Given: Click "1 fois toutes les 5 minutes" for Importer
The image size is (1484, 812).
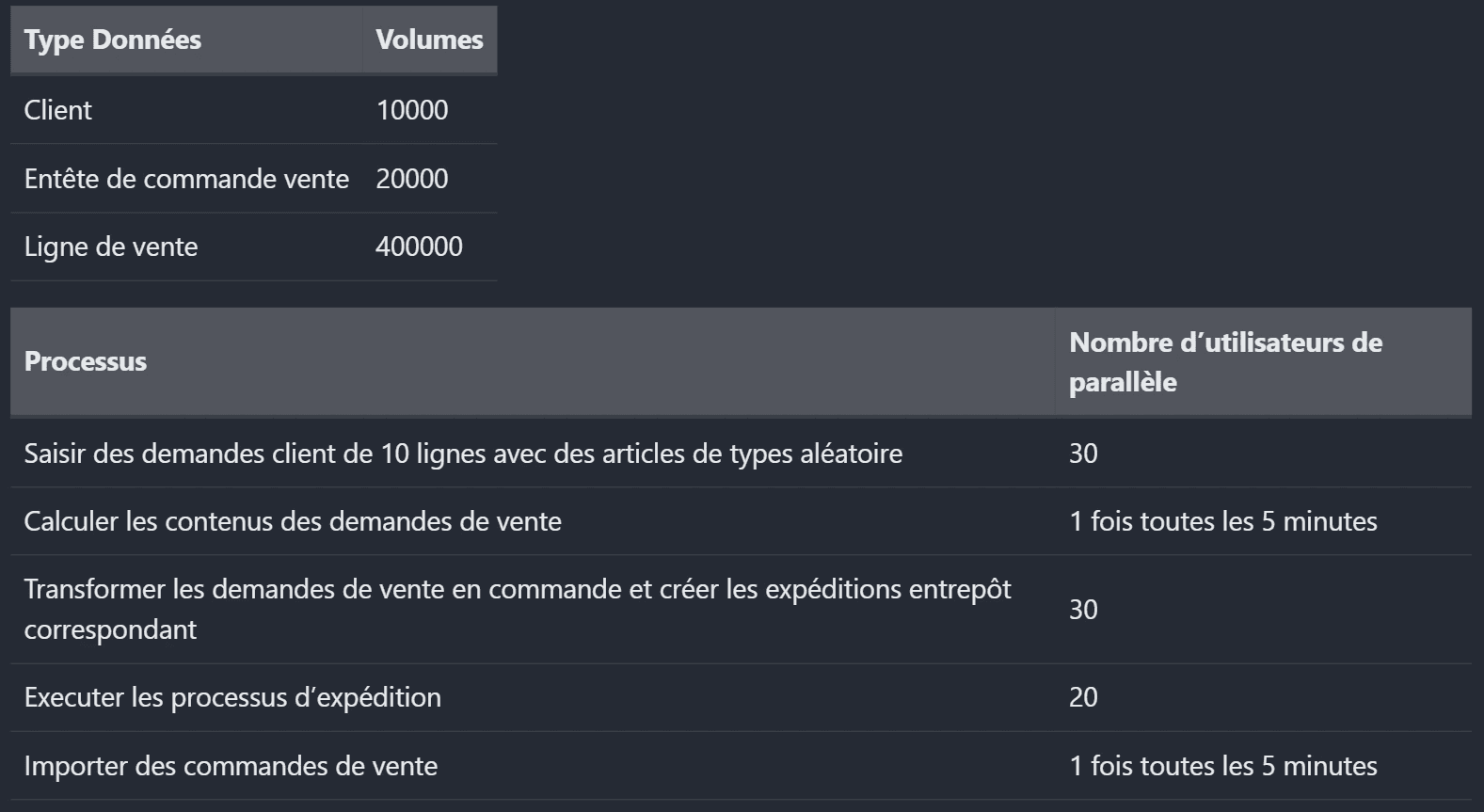Looking at the screenshot, I should tap(1222, 766).
